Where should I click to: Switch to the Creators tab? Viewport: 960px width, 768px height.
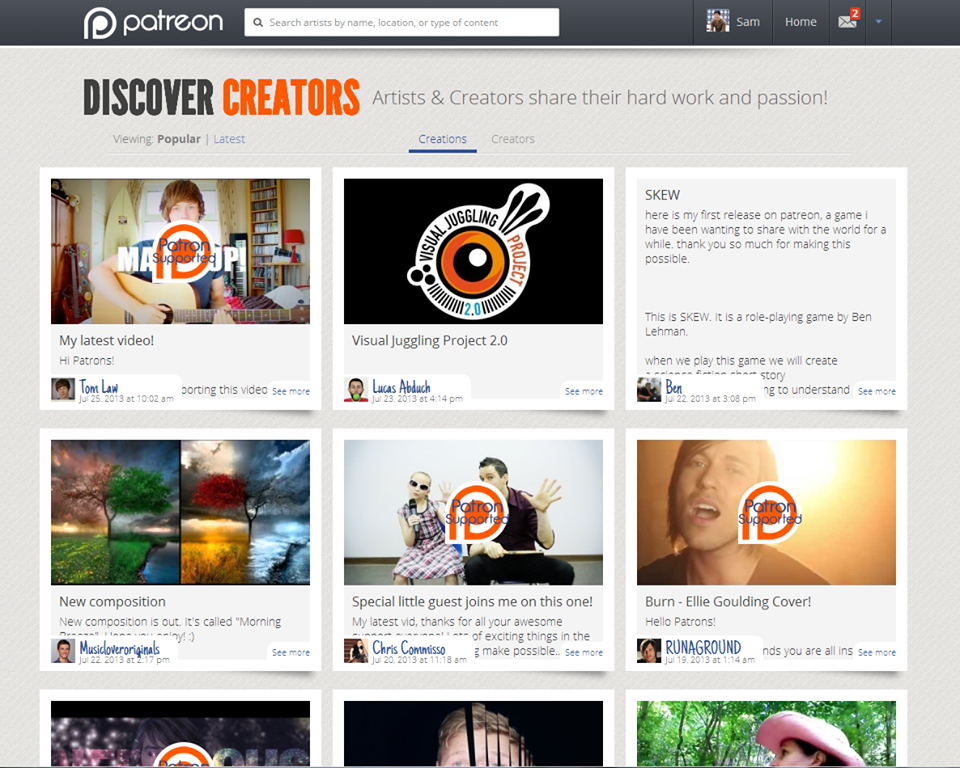[513, 139]
